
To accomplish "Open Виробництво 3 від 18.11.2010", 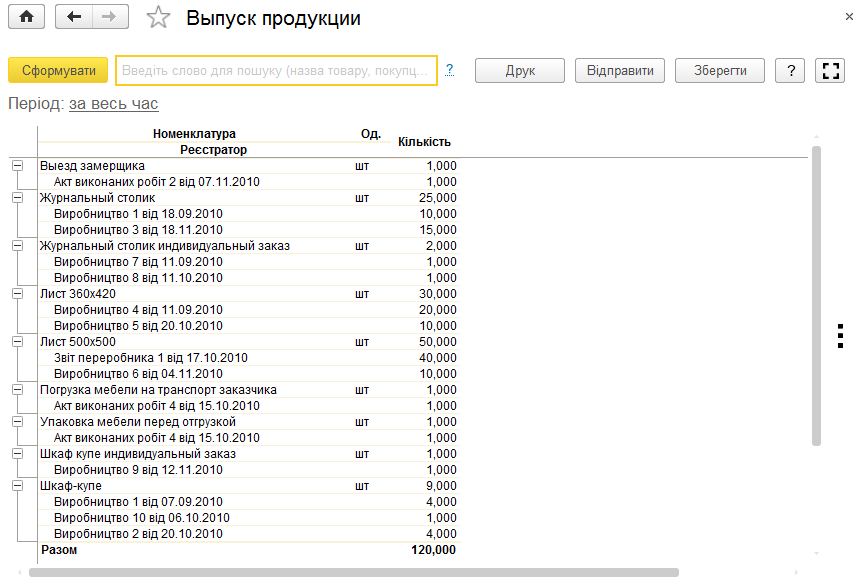I will [138, 229].
